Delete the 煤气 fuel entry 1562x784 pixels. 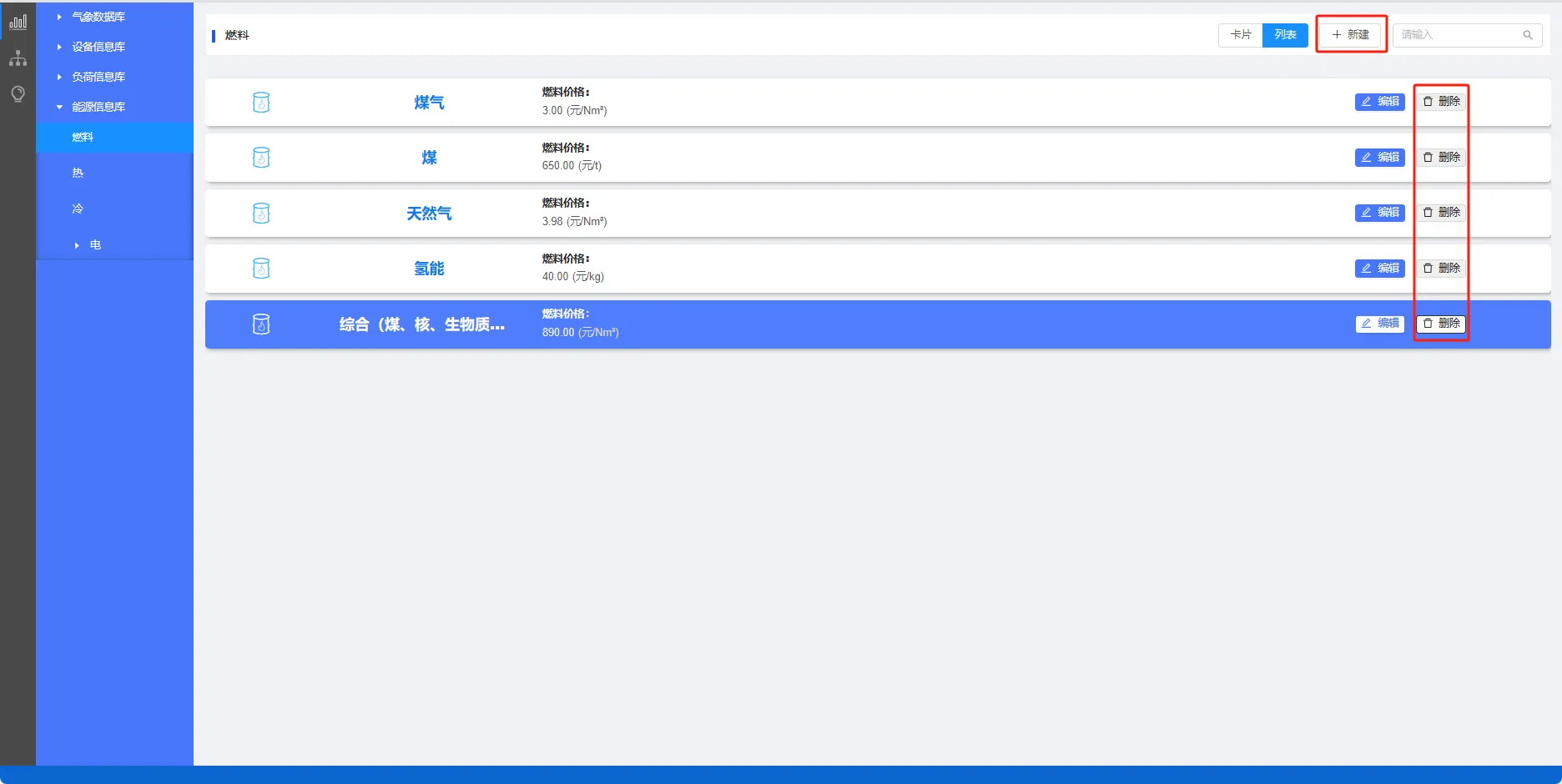point(1441,102)
